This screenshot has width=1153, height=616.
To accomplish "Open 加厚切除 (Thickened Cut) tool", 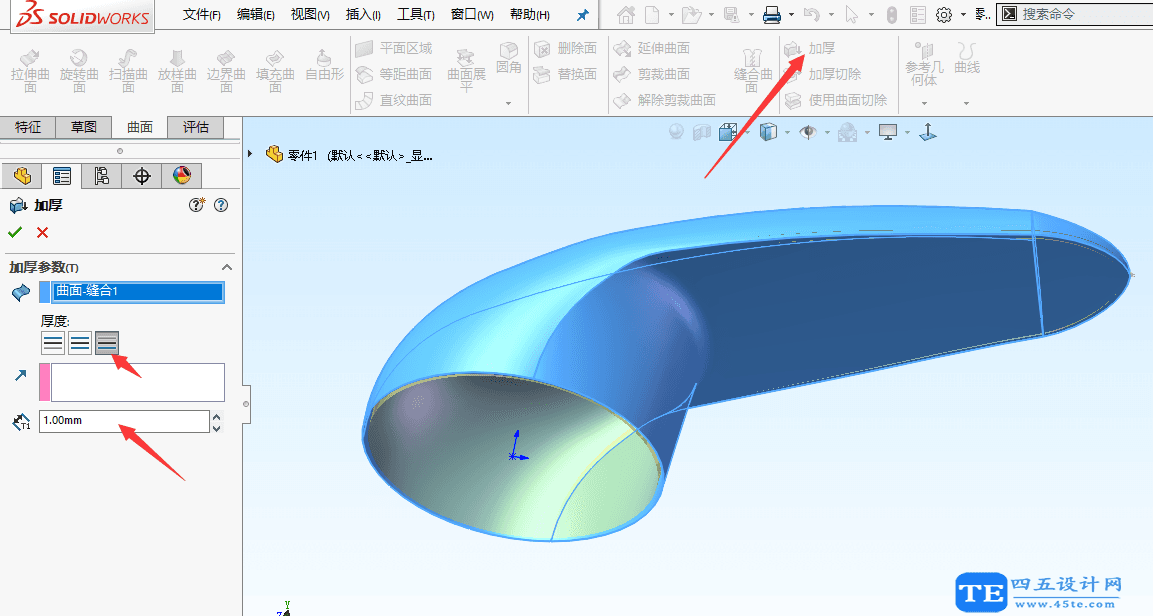I will [x=833, y=71].
